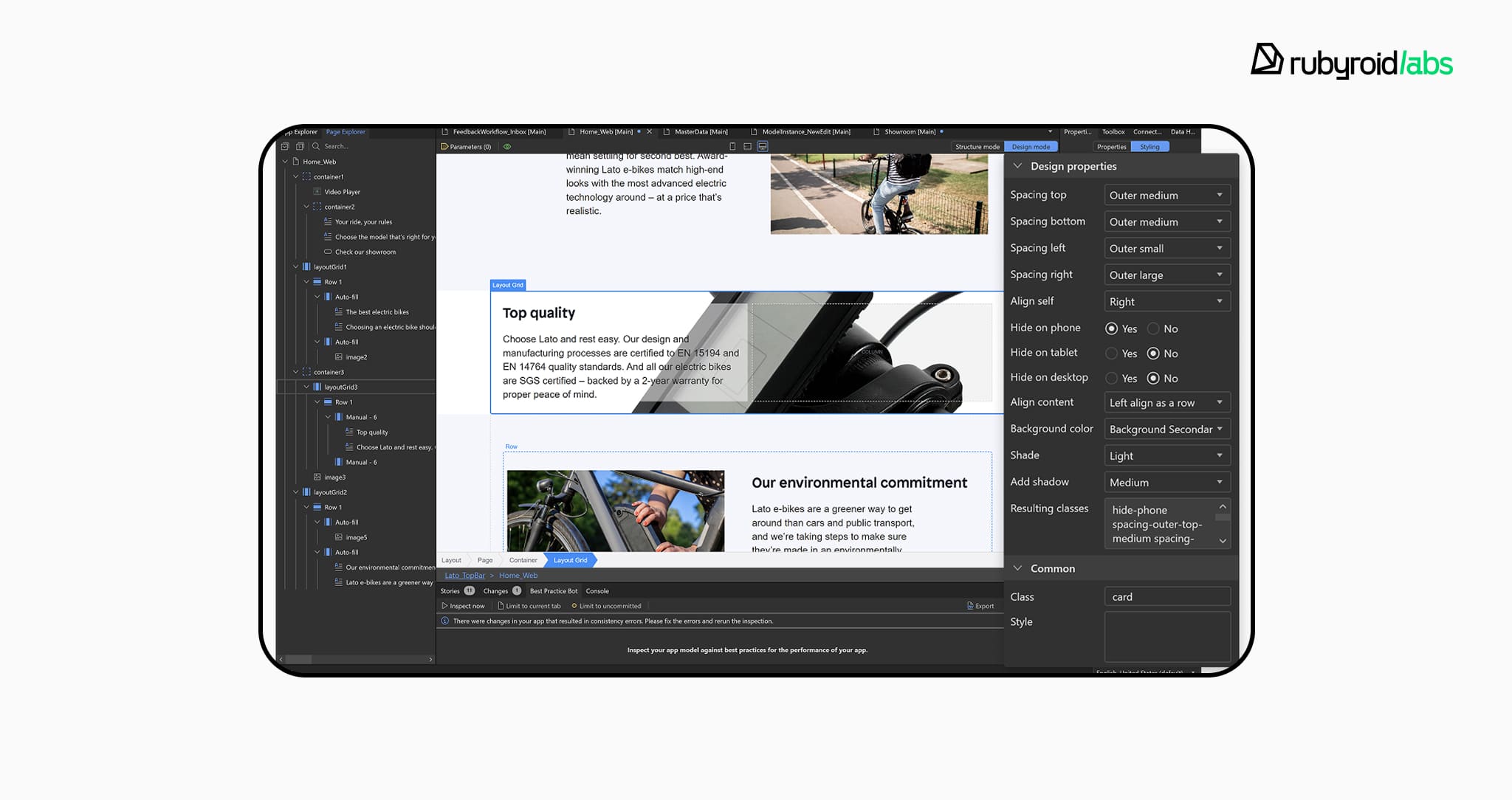Click the green eye visibility icon
The height and width of the screenshot is (800, 1512).
507,147
